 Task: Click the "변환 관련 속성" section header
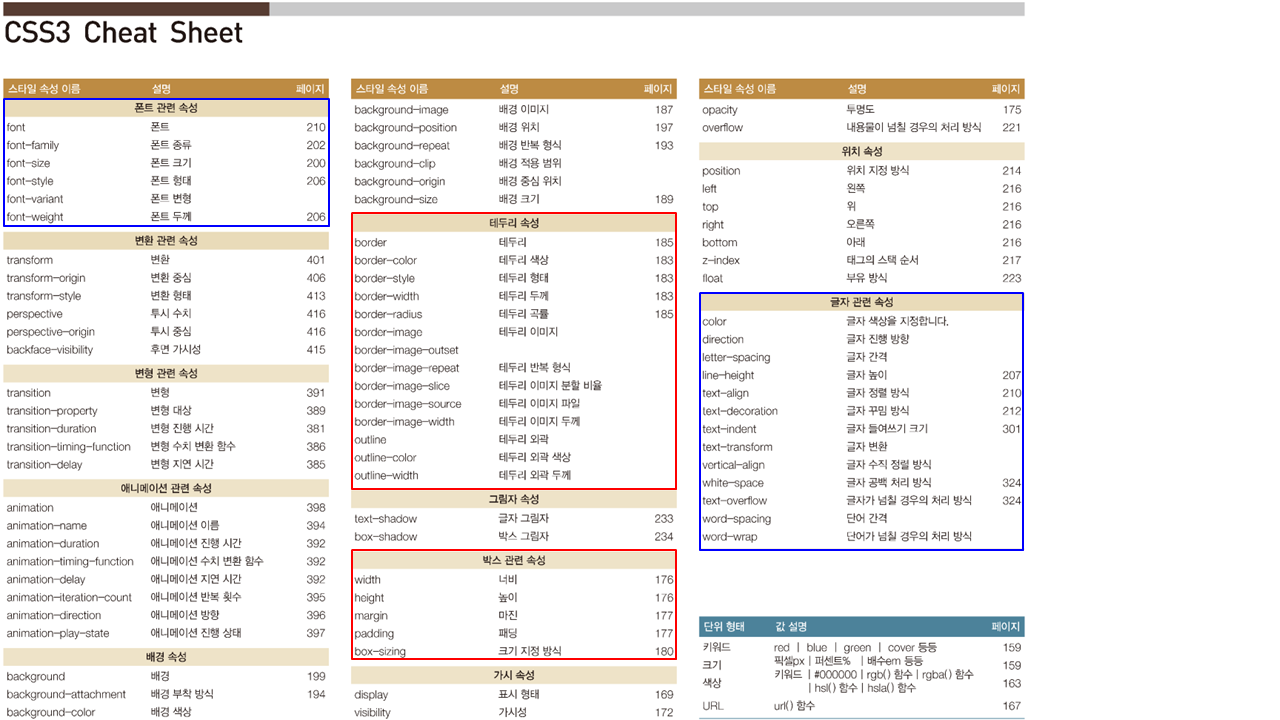click(x=166, y=241)
